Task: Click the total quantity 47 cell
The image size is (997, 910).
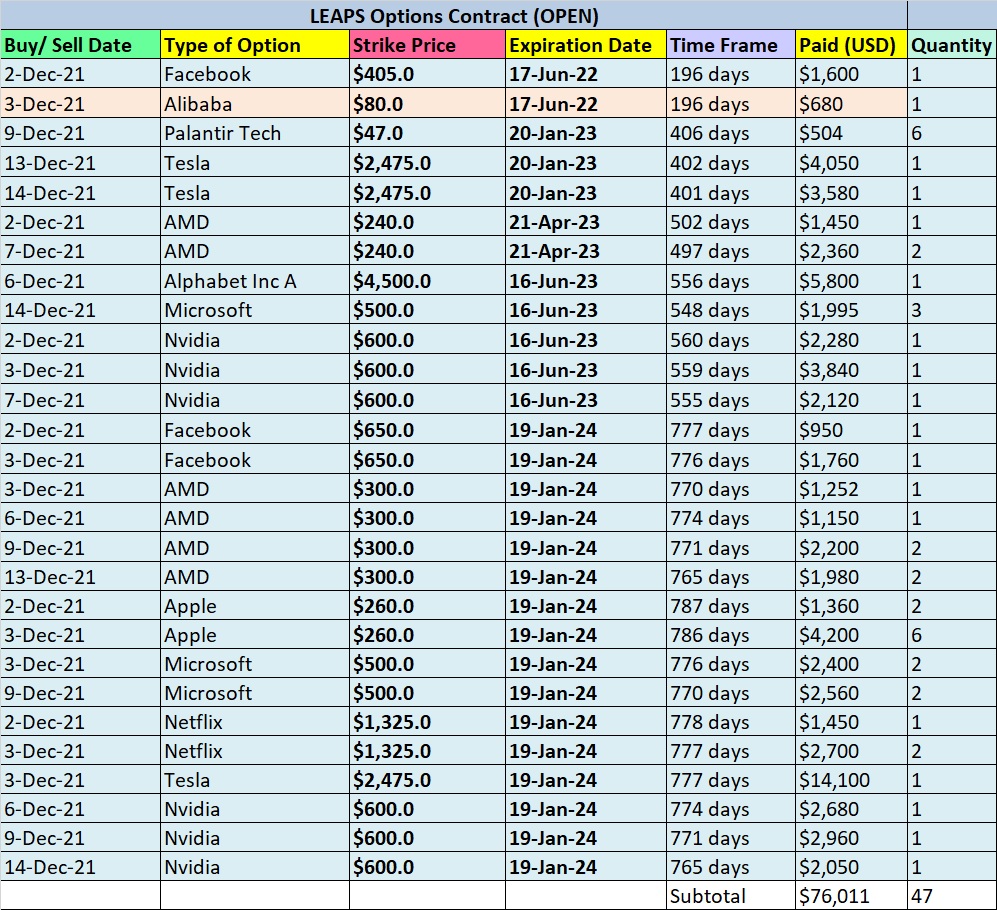Action: [x=951, y=896]
